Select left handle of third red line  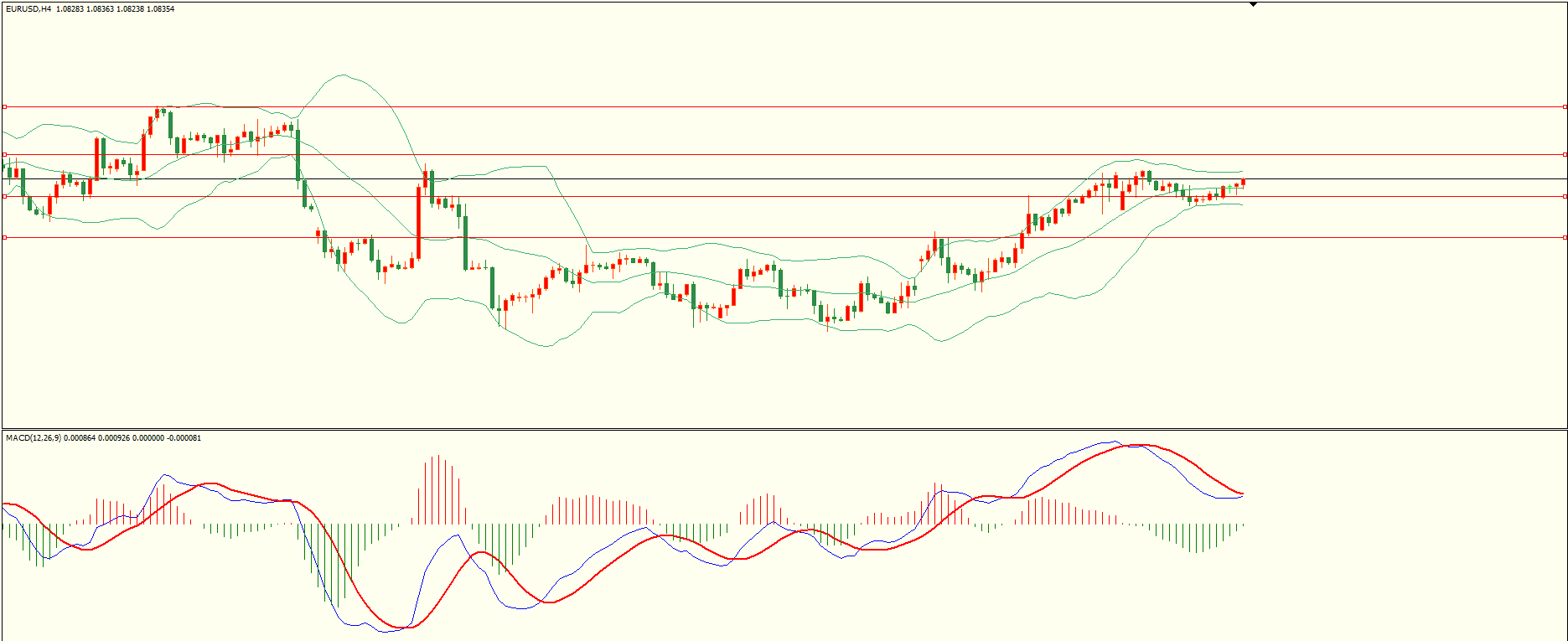point(4,196)
